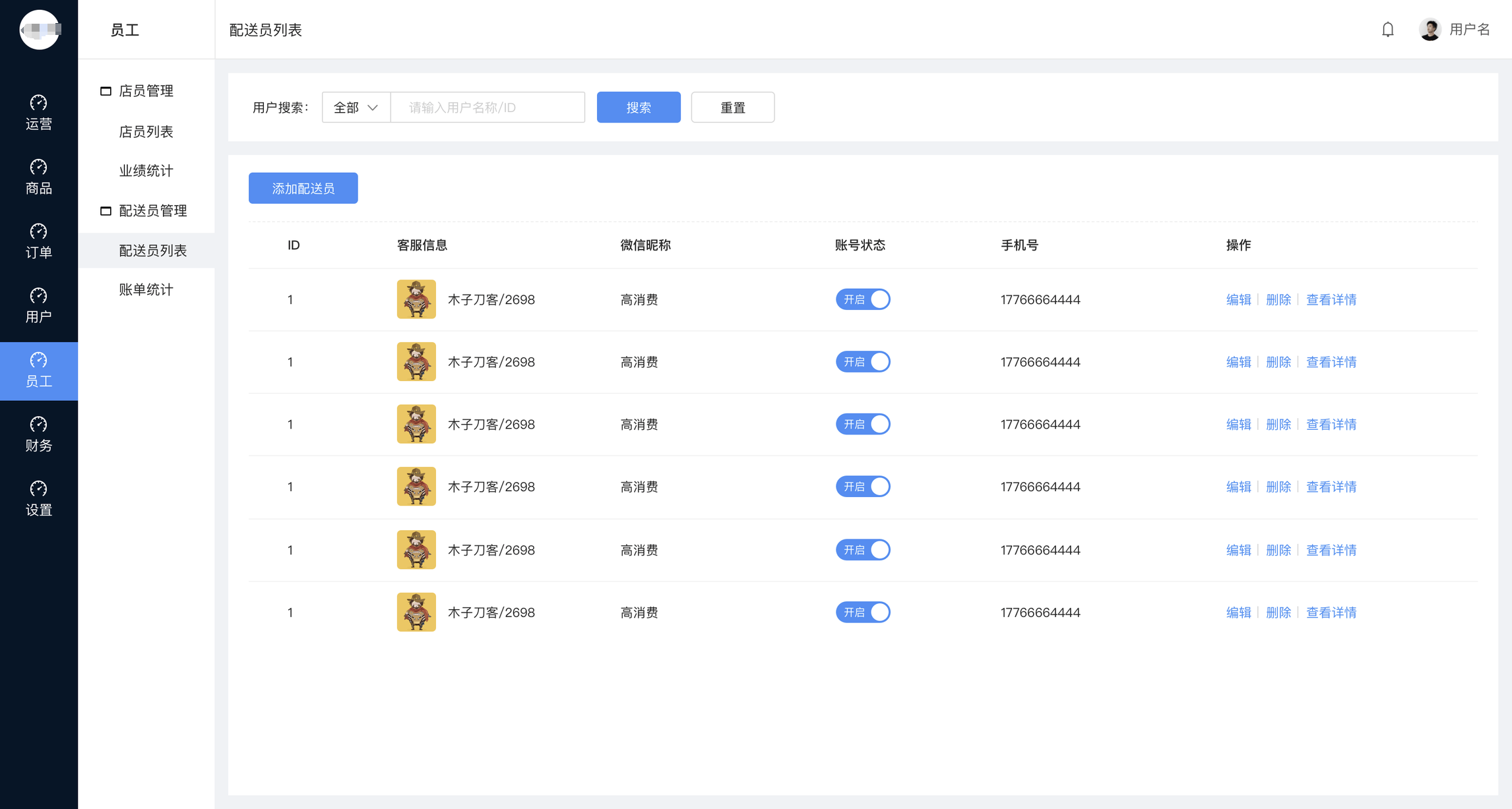
Task: Click 编辑 in the sixth row
Action: pos(1238,613)
